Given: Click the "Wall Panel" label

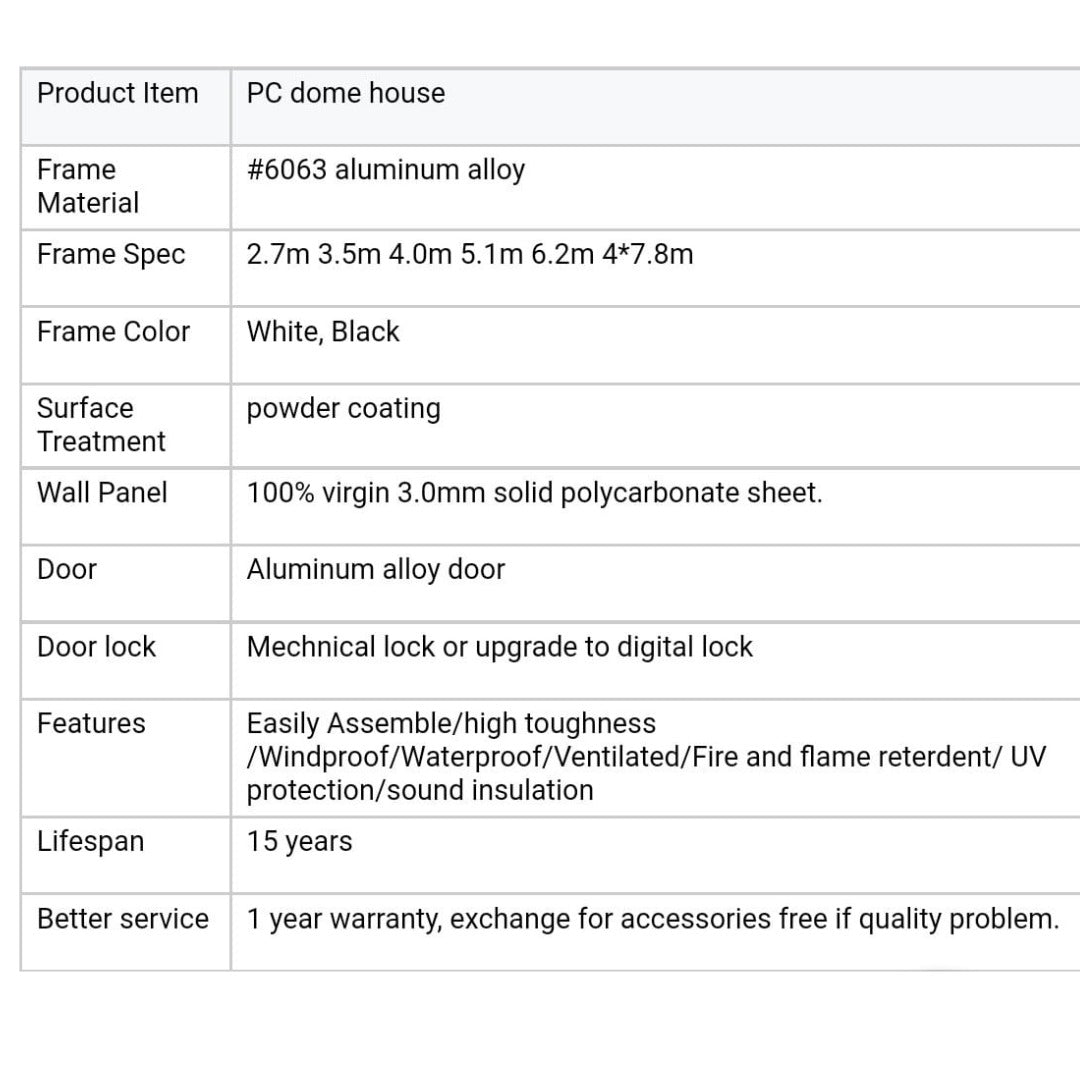Looking at the screenshot, I should pyautogui.click(x=102, y=493).
